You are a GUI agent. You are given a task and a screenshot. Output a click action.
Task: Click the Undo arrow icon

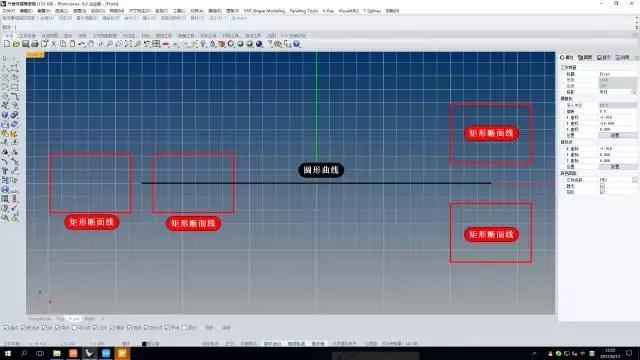[82, 44]
